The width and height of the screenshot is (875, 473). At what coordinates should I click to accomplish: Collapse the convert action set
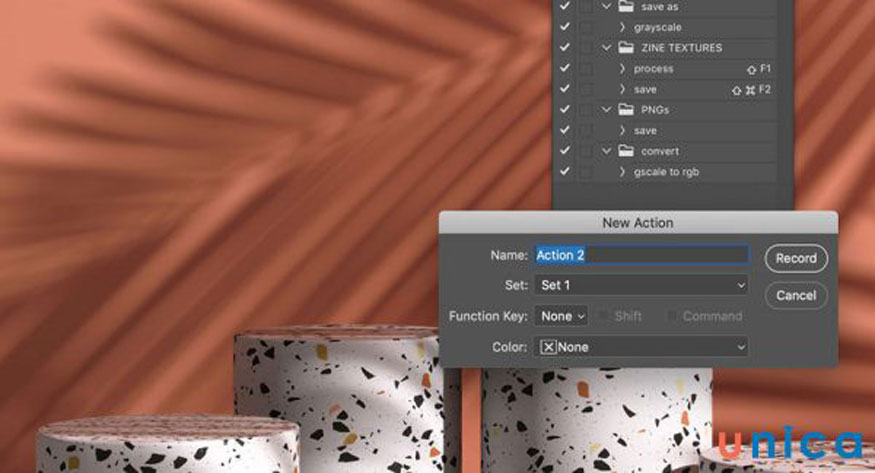(607, 151)
